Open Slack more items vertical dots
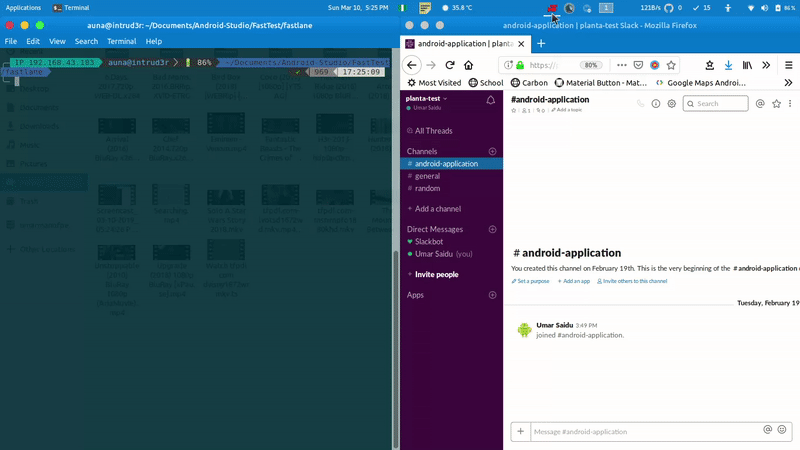Image resolution: width=800 pixels, height=450 pixels. [790, 104]
